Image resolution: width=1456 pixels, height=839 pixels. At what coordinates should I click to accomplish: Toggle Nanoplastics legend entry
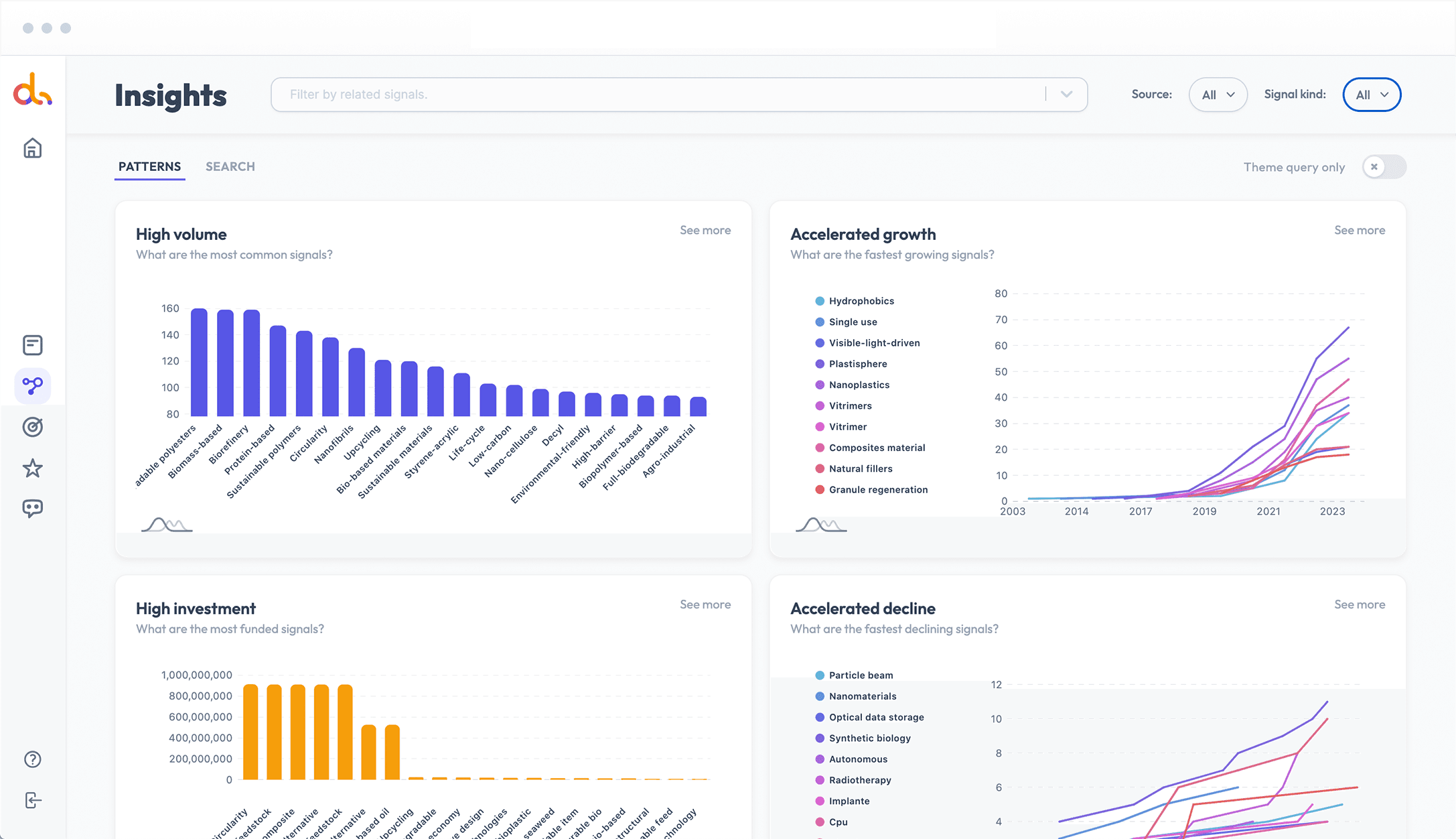(852, 385)
